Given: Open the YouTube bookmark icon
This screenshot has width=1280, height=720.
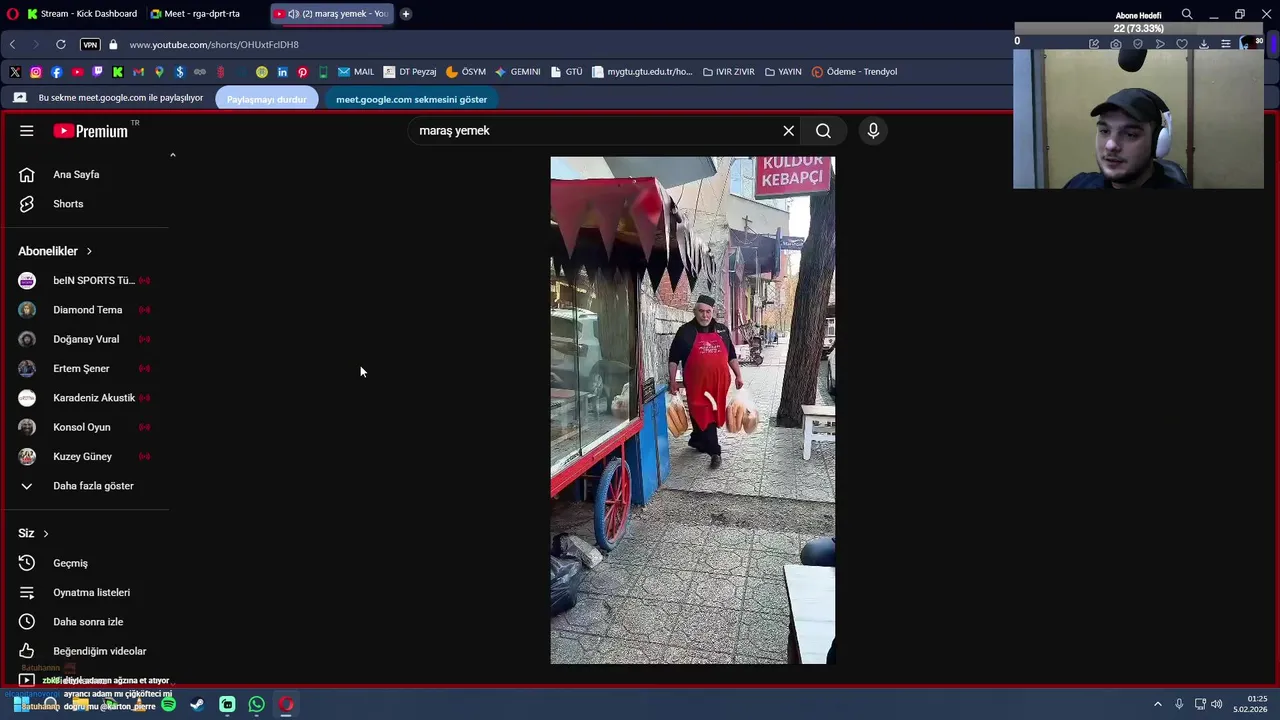Looking at the screenshot, I should click(x=77, y=72).
